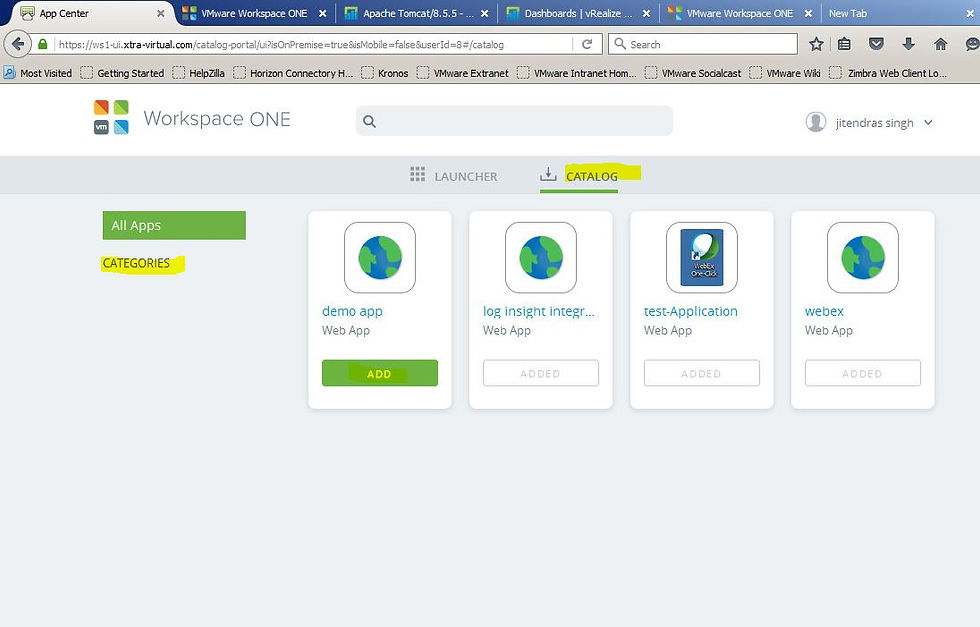Reload the page with the refresh icon
The image size is (980, 627).
[x=587, y=44]
